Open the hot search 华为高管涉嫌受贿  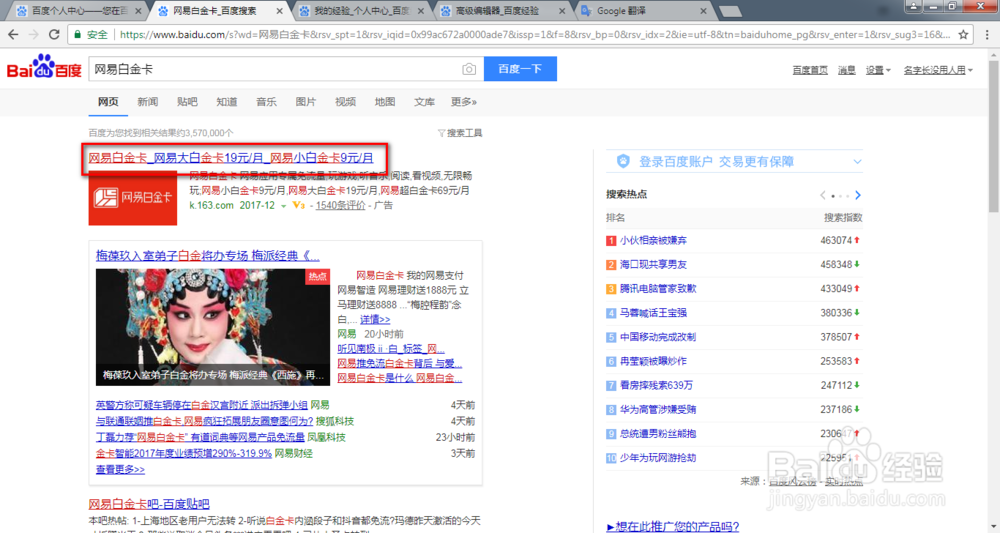[658, 409]
